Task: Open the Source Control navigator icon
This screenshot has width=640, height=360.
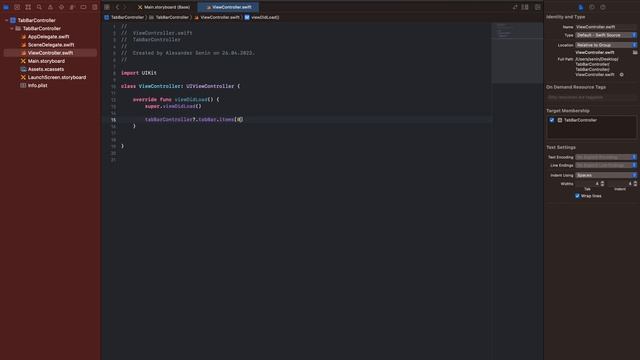Action: (x=17, y=7)
